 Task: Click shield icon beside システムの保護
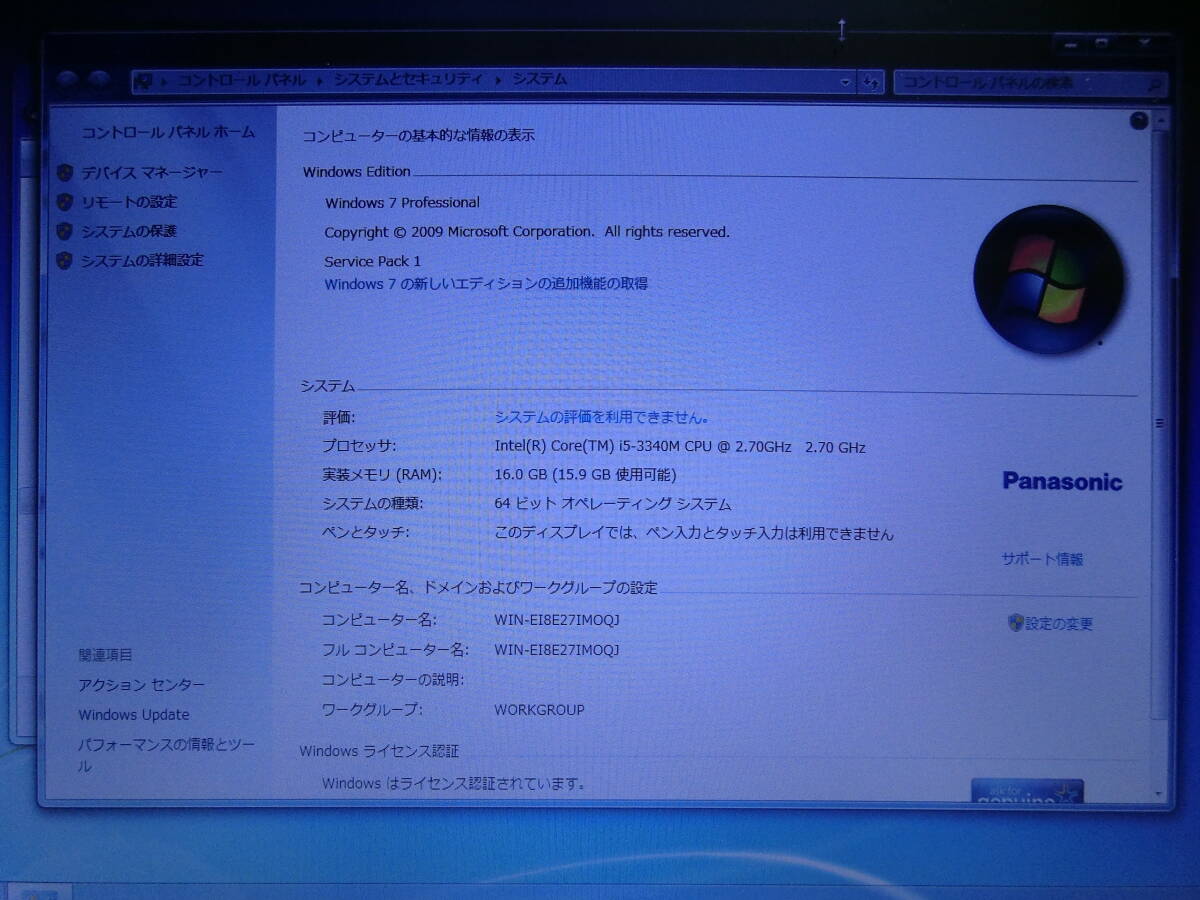[x=65, y=231]
